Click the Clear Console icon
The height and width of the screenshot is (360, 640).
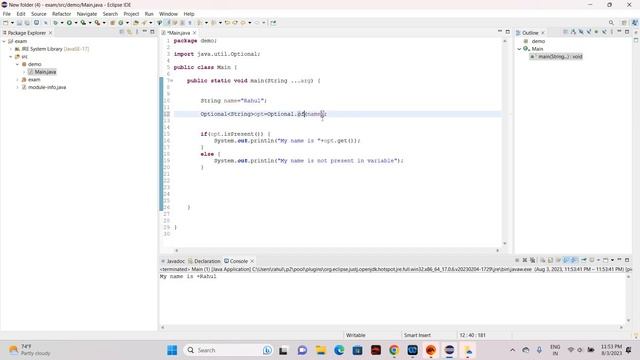point(543,260)
